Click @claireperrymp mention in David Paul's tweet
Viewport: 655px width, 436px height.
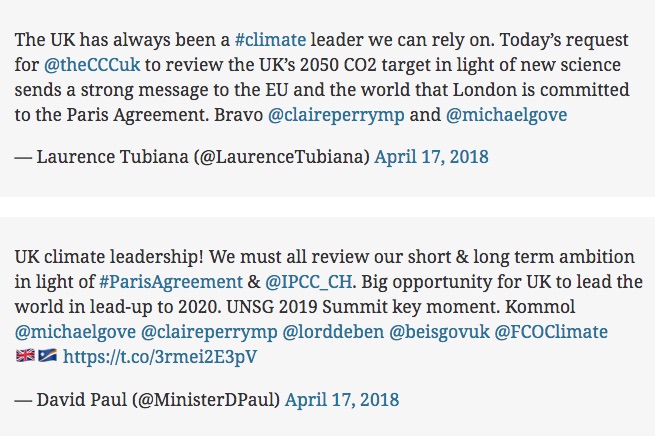[209, 332]
